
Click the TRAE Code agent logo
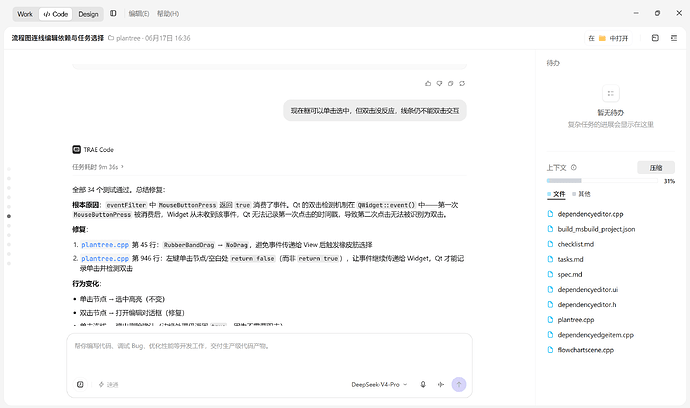(x=77, y=150)
